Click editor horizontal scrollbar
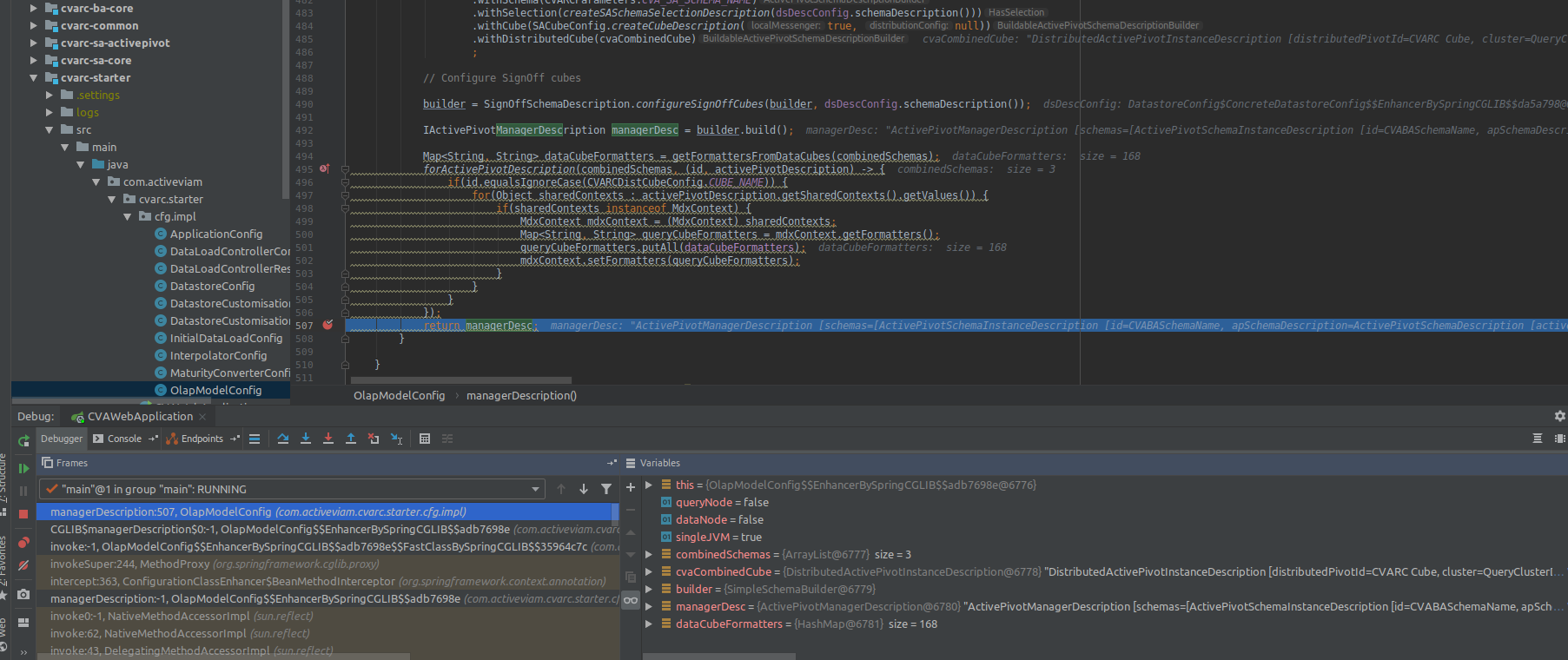This screenshot has width=1568, height=660. click(460, 380)
